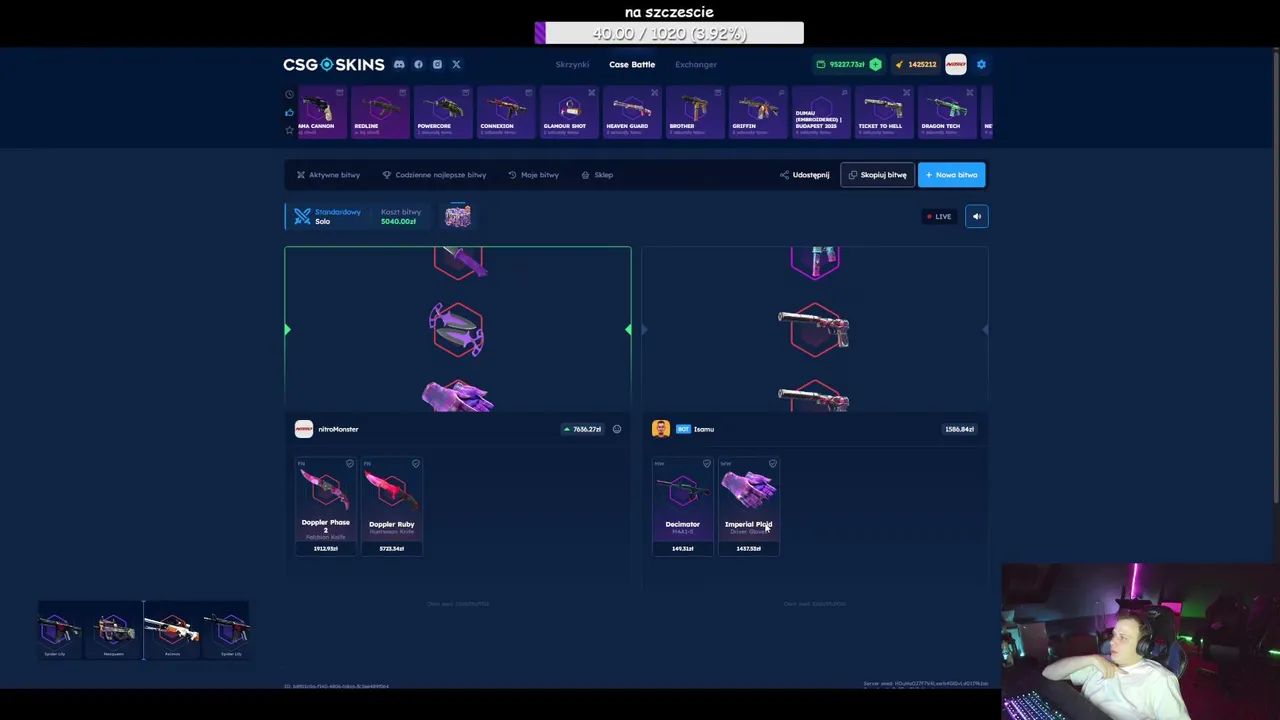This screenshot has height=720, width=1280.
Task: Click the Koszt bitwy 5040.00zł value
Action: [x=398, y=221]
